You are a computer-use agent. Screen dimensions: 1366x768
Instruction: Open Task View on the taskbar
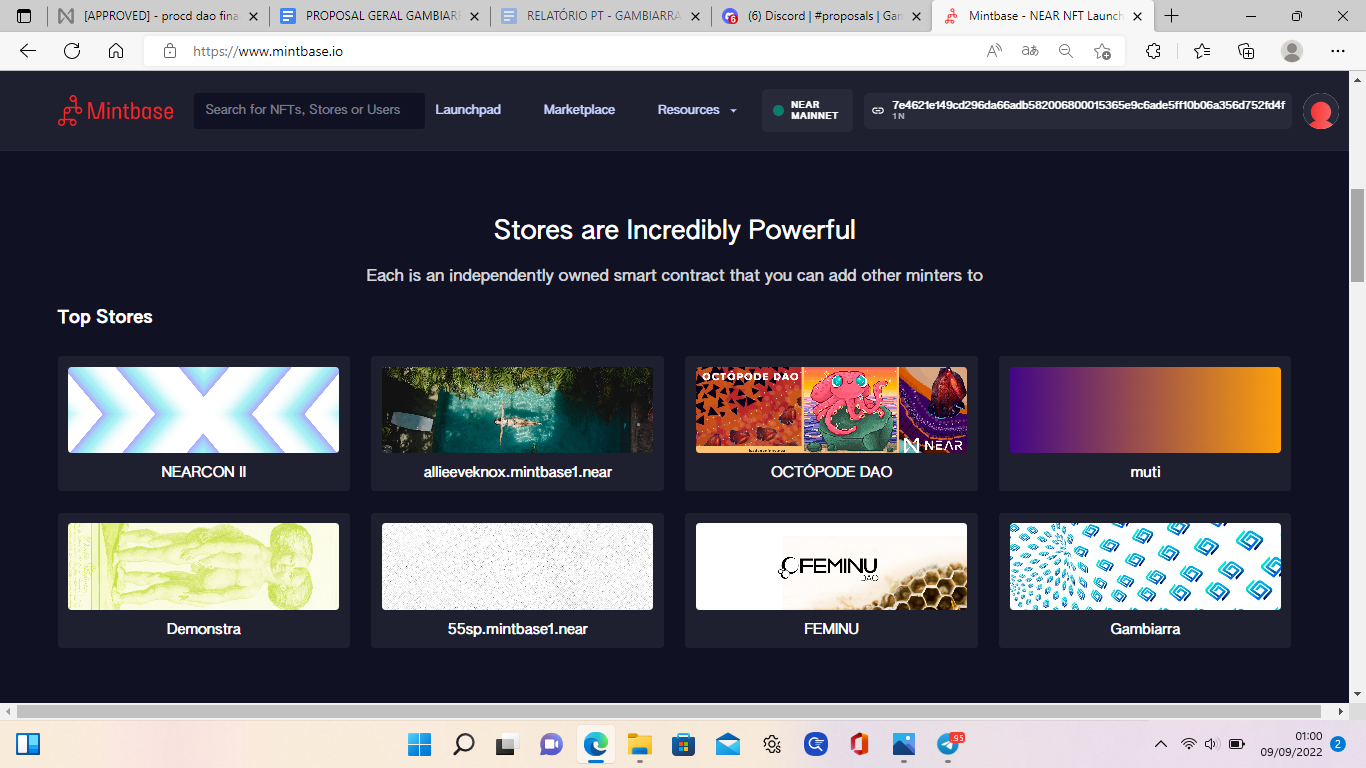tap(508, 744)
